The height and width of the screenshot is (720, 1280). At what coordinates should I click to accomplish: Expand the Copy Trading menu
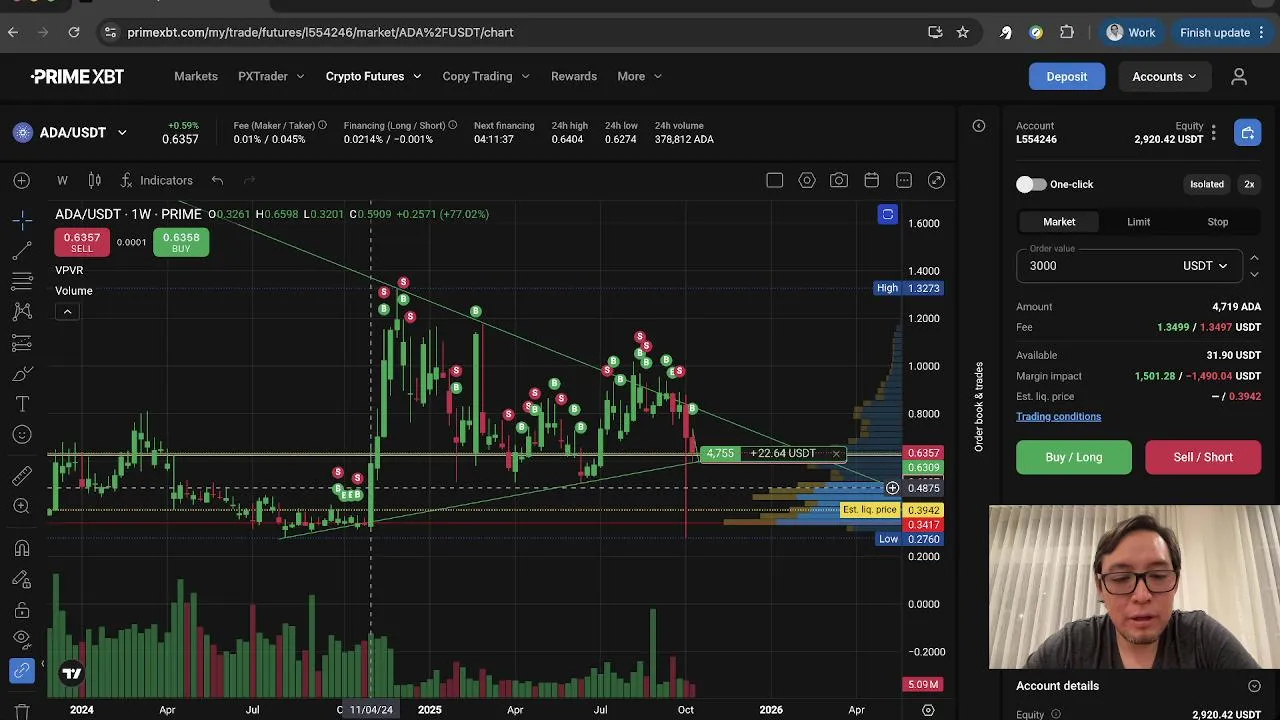click(486, 76)
